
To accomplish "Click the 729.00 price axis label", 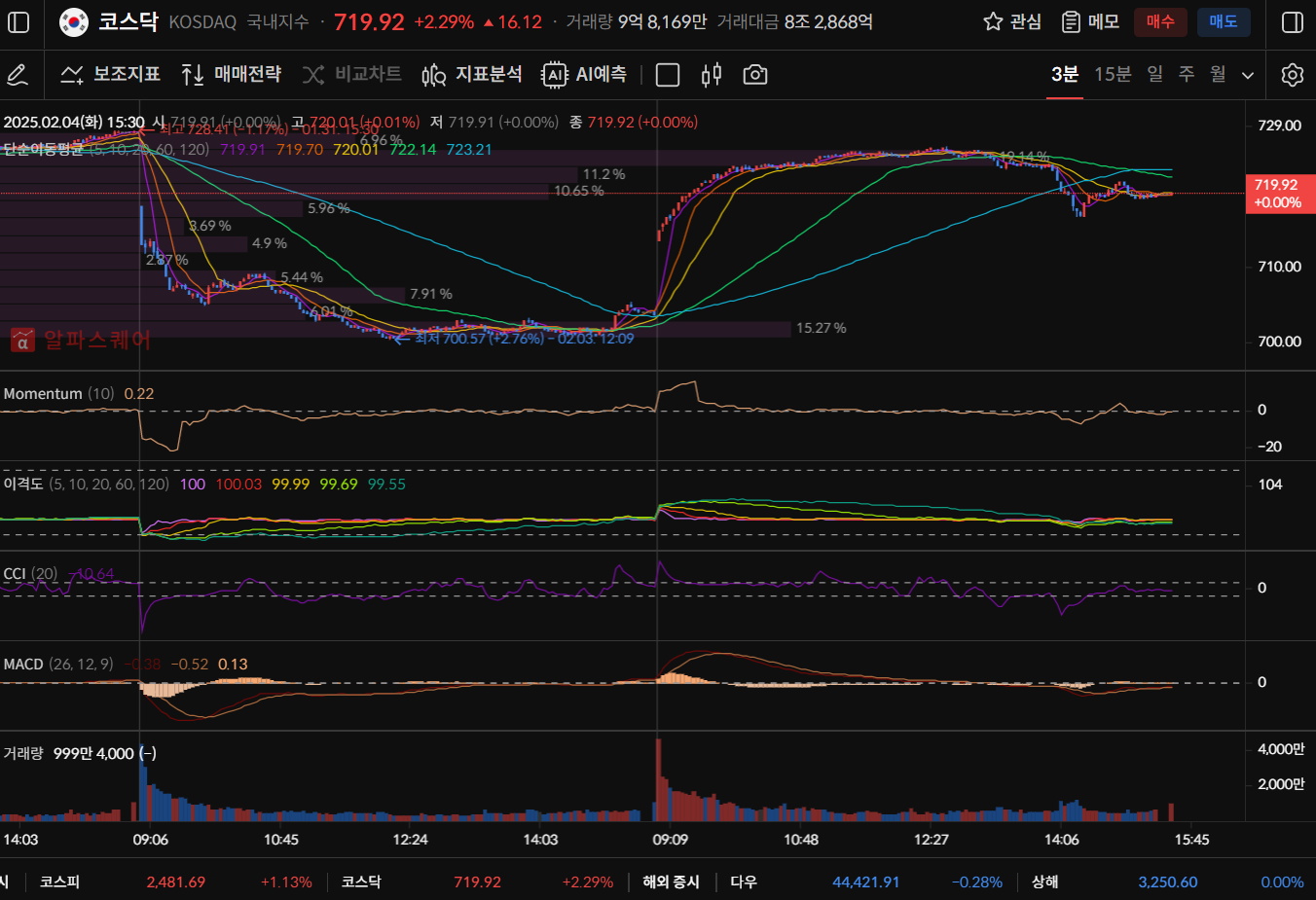I will (x=1279, y=126).
